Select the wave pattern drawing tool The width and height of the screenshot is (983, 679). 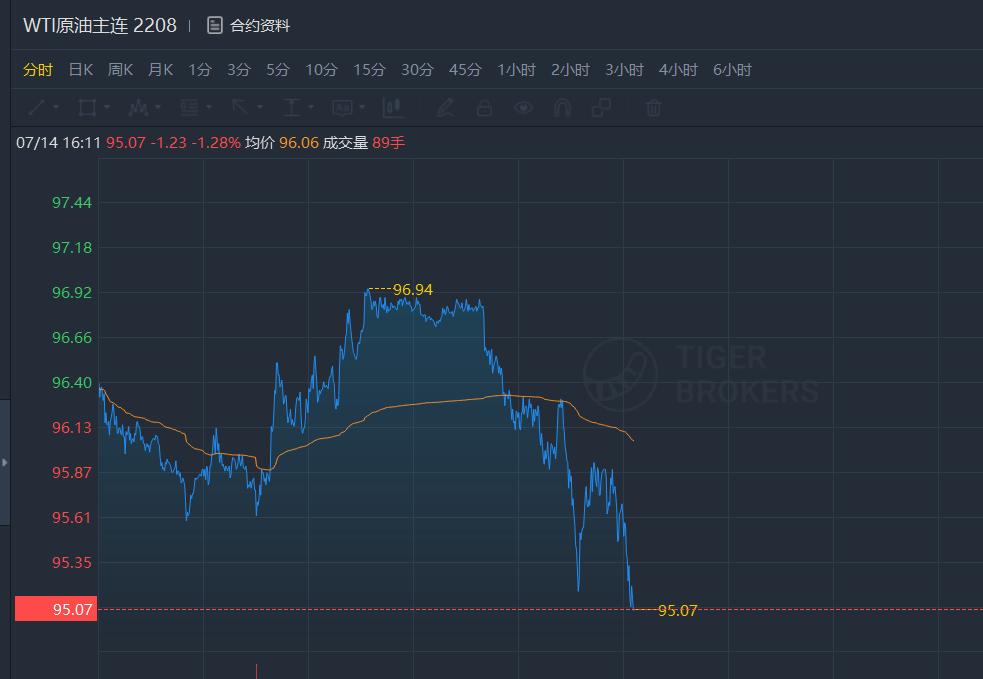(138, 108)
